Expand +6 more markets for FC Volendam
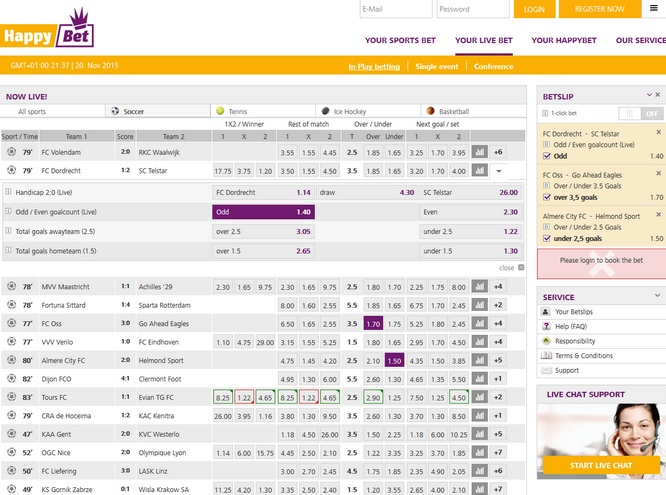The image size is (666, 495). 498,152
